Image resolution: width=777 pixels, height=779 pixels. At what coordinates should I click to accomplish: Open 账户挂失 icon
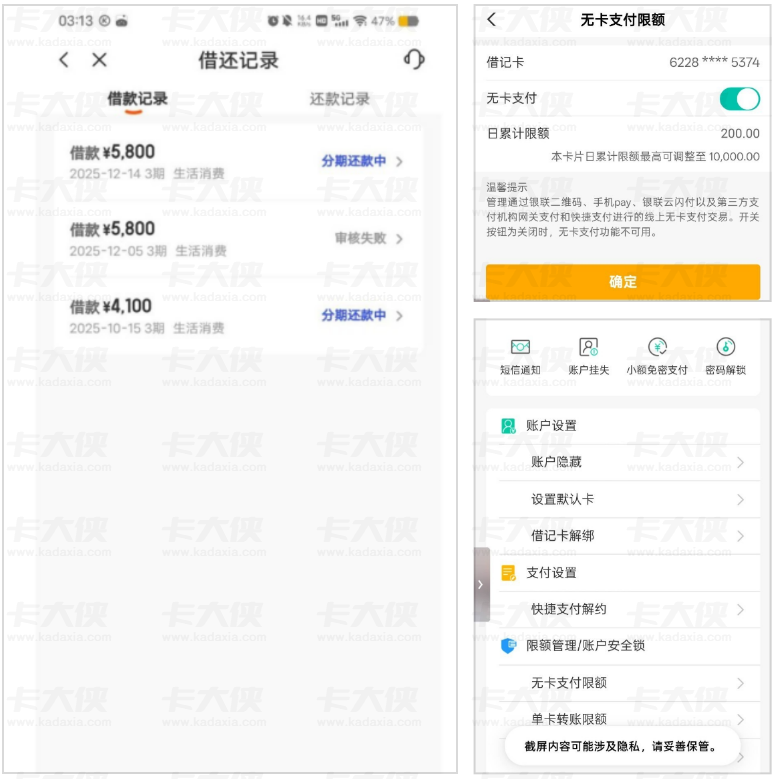click(589, 347)
